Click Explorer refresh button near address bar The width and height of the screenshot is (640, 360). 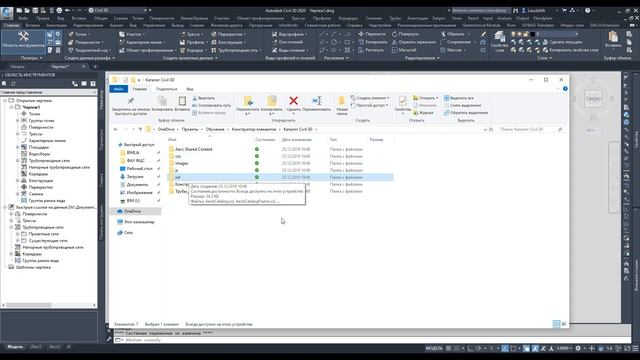(491, 129)
